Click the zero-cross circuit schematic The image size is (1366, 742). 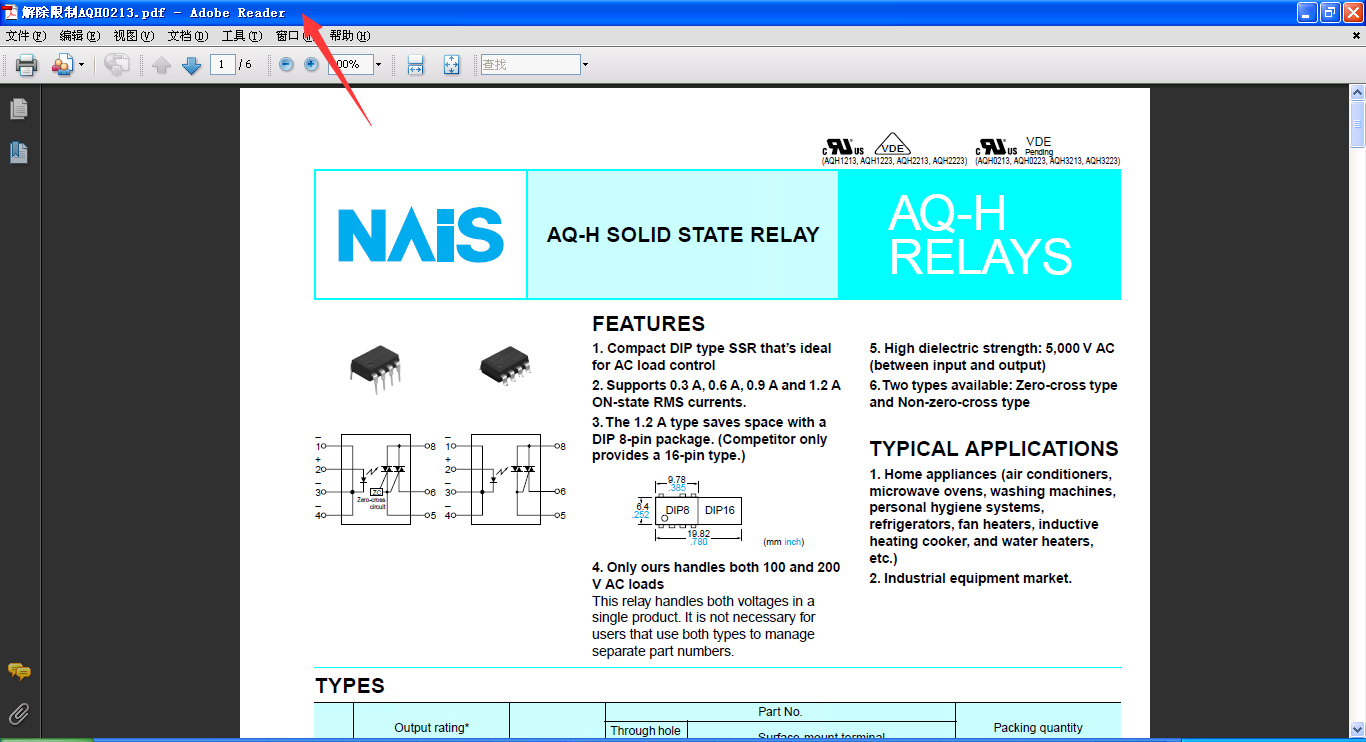376,479
